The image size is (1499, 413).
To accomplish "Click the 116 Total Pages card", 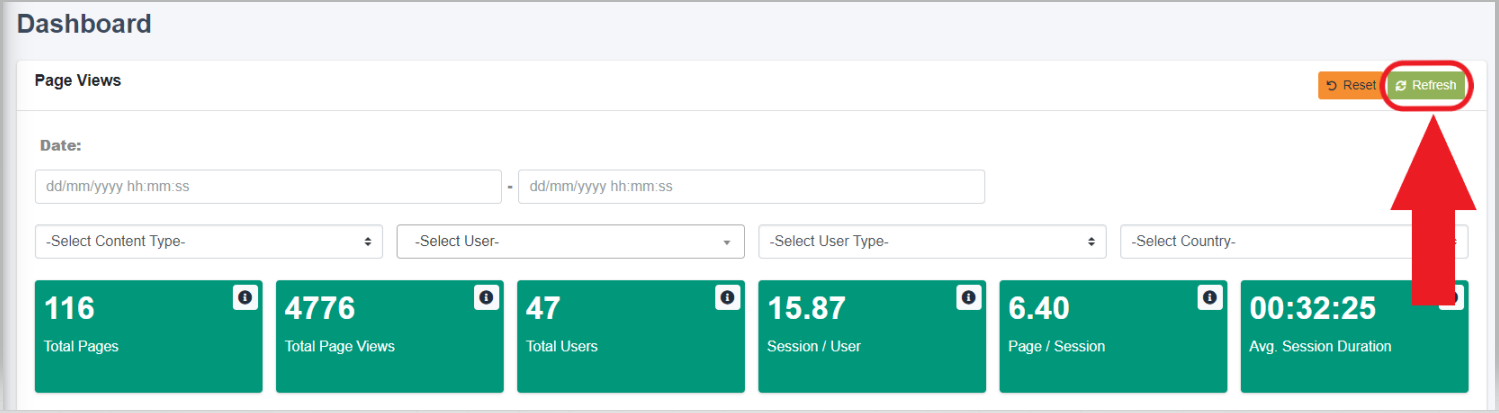I will tap(149, 336).
